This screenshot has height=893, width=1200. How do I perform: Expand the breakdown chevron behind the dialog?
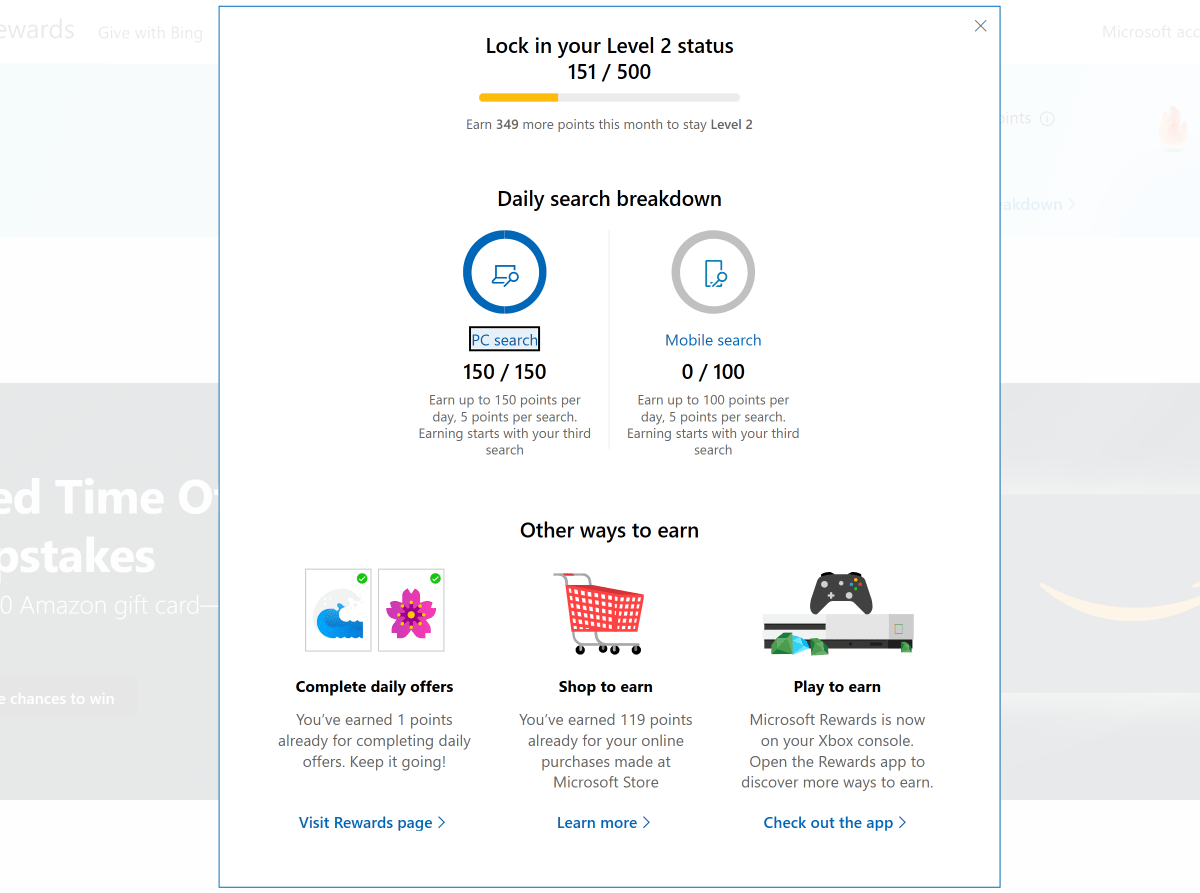tap(1072, 204)
